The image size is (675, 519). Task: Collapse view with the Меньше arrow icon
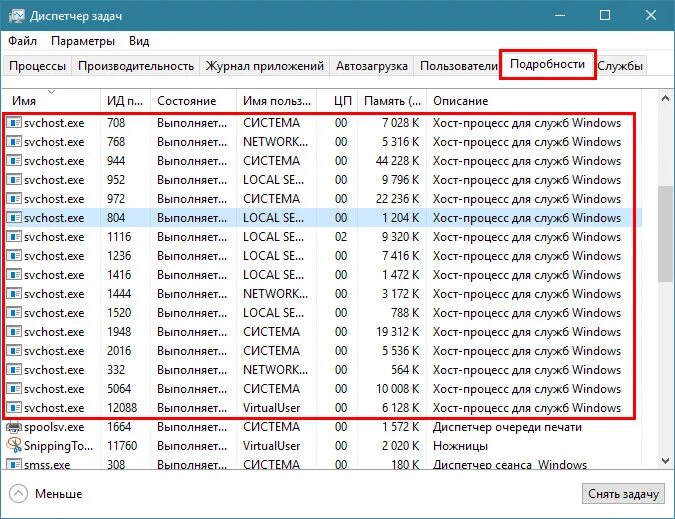tap(18, 494)
